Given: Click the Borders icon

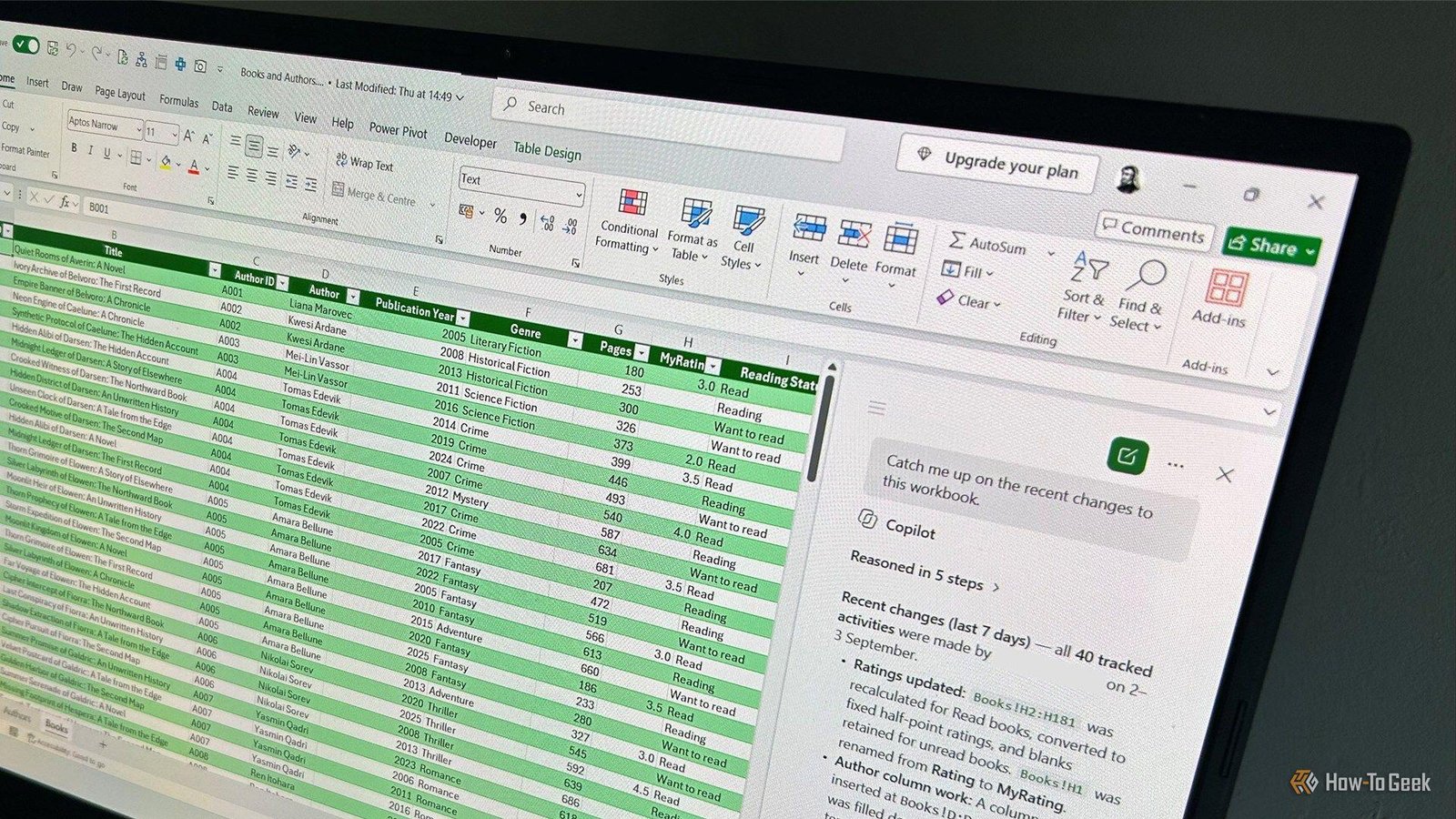Looking at the screenshot, I should coord(135,158).
